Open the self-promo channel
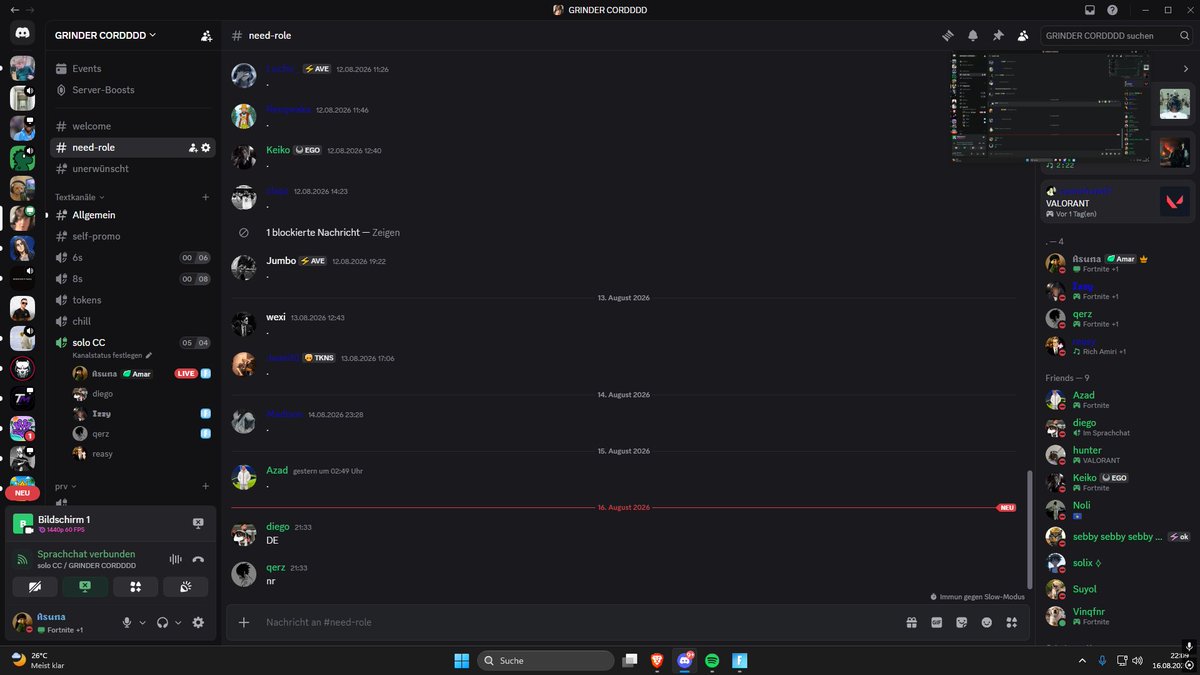The width and height of the screenshot is (1200, 675). point(133,236)
